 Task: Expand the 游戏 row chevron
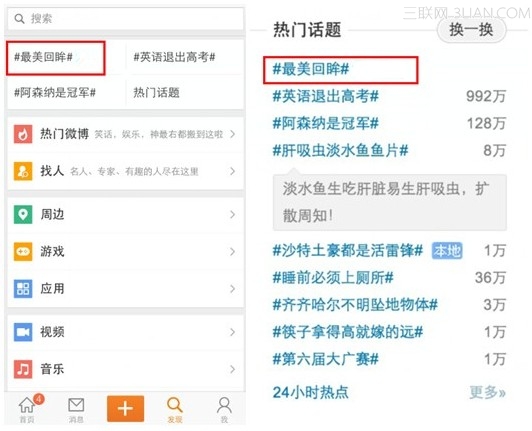pos(232,251)
